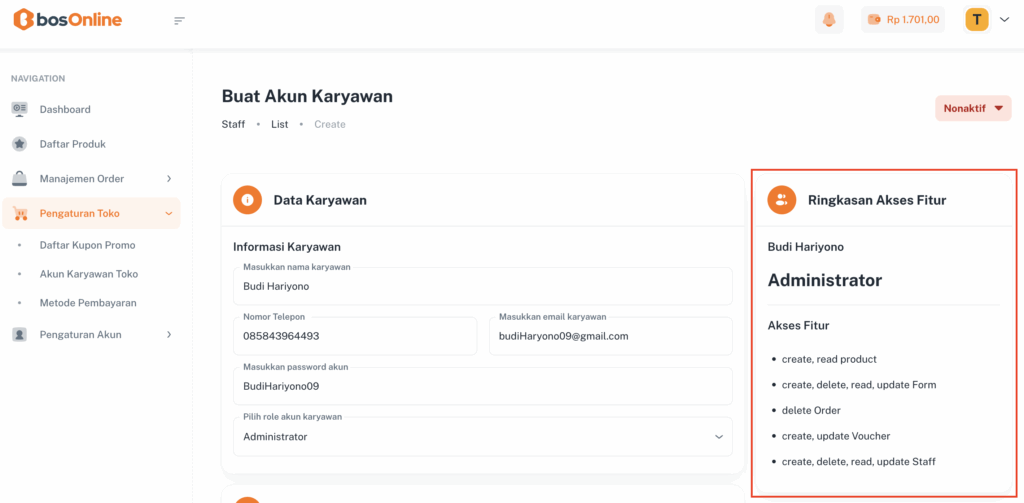Expand the Manajemen Order submenu chevron
The image size is (1024, 503).
(169, 179)
